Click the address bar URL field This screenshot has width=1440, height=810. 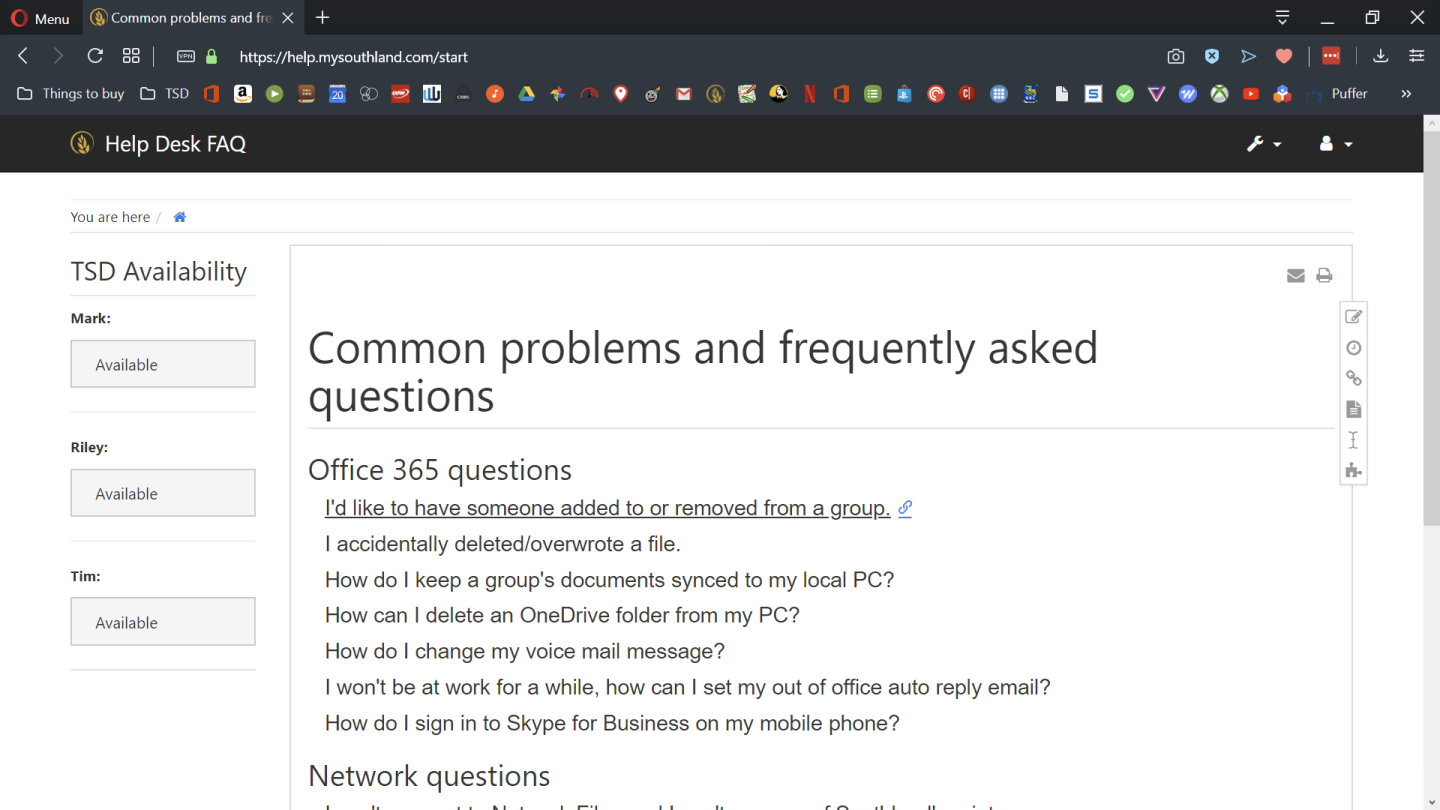[600, 57]
